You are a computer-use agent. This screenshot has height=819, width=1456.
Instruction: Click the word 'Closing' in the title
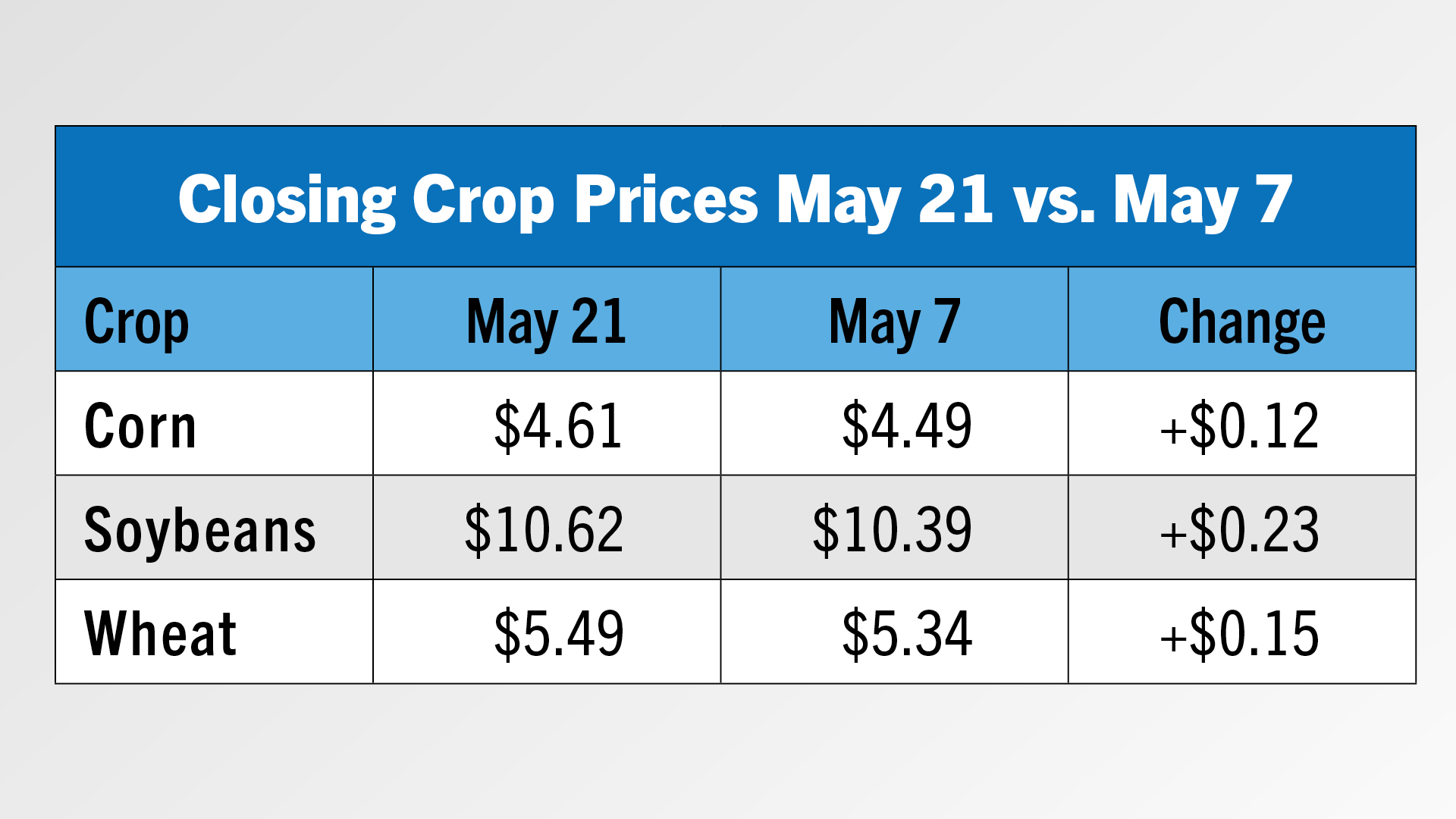coord(287,199)
